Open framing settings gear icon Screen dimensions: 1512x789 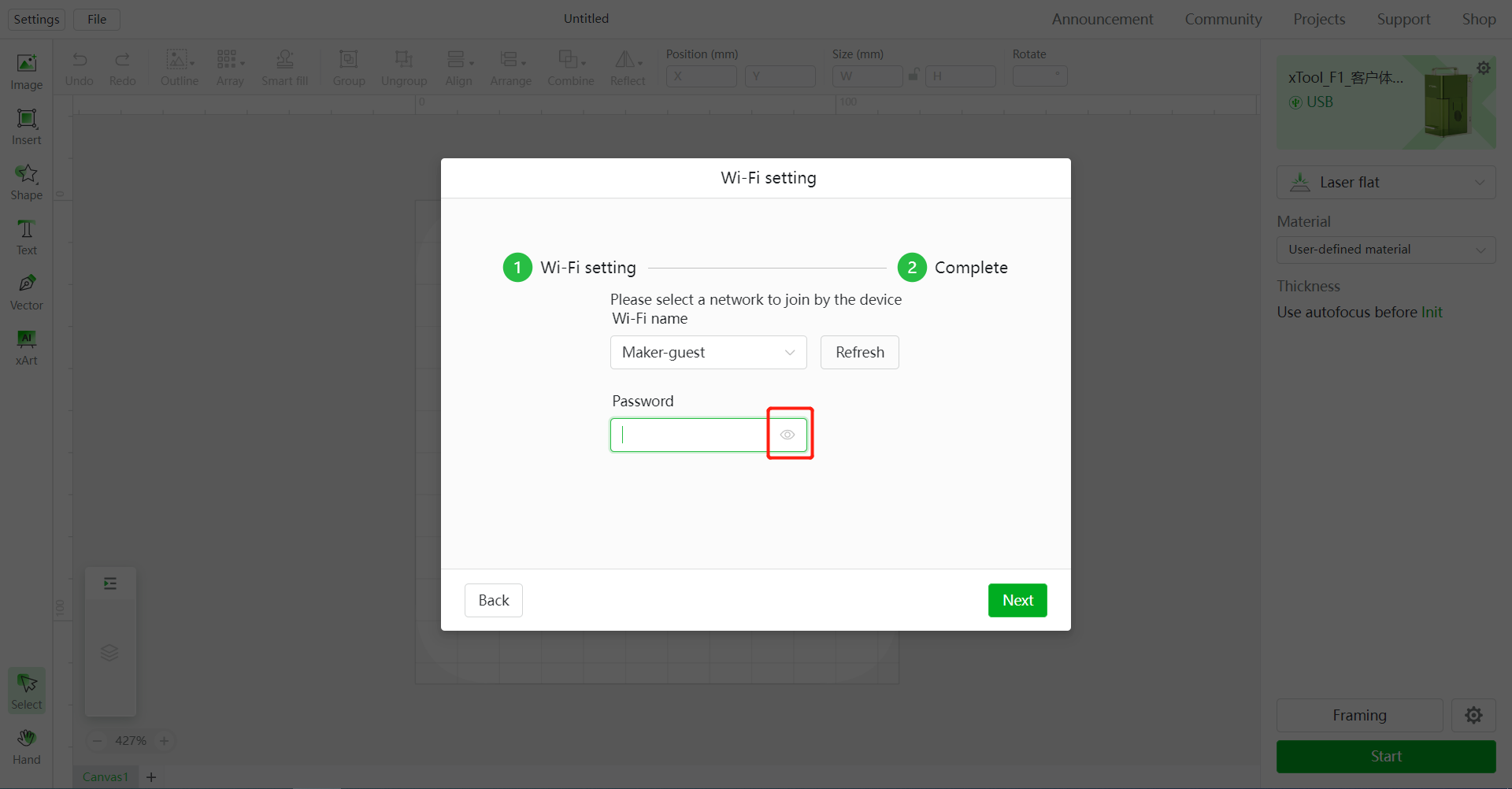pos(1473,715)
